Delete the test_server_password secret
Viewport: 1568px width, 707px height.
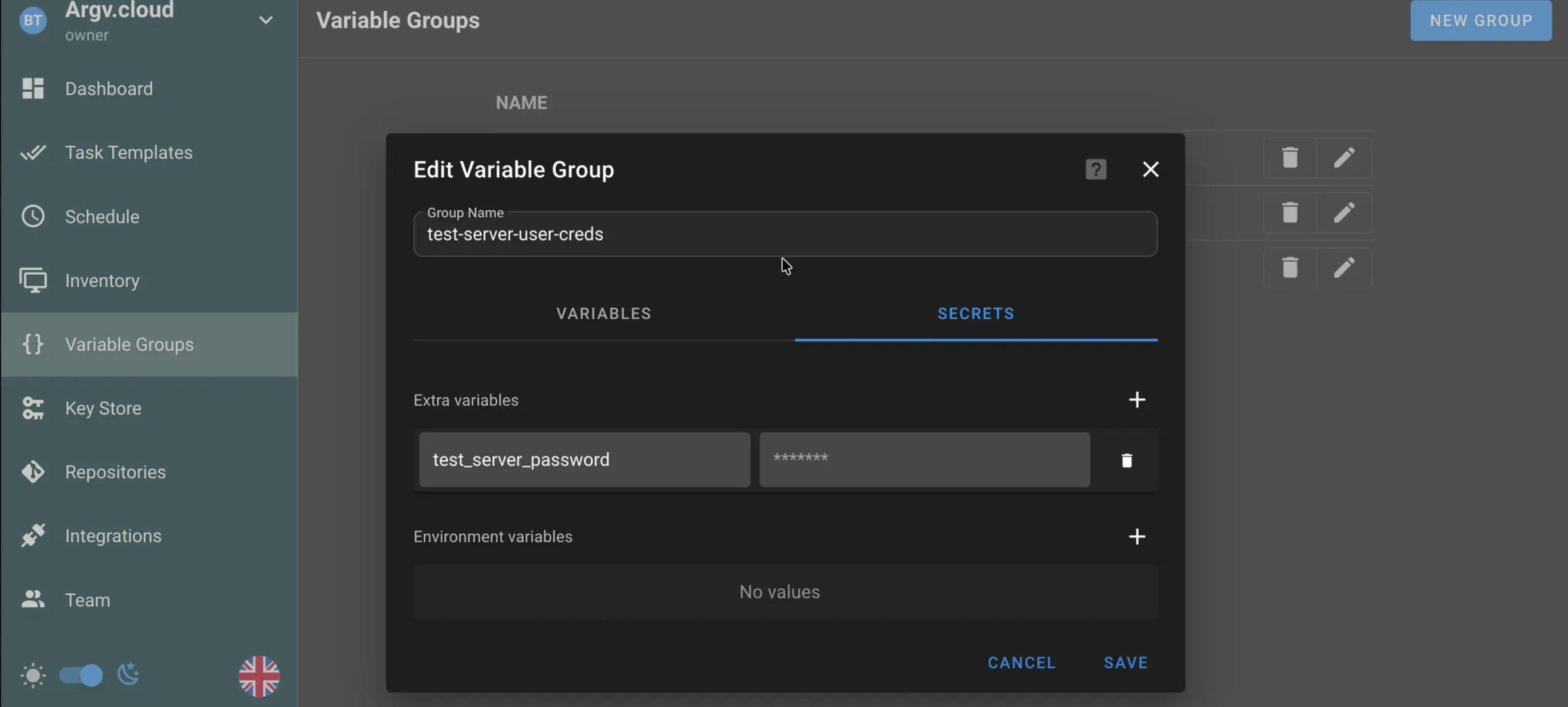pyautogui.click(x=1126, y=461)
